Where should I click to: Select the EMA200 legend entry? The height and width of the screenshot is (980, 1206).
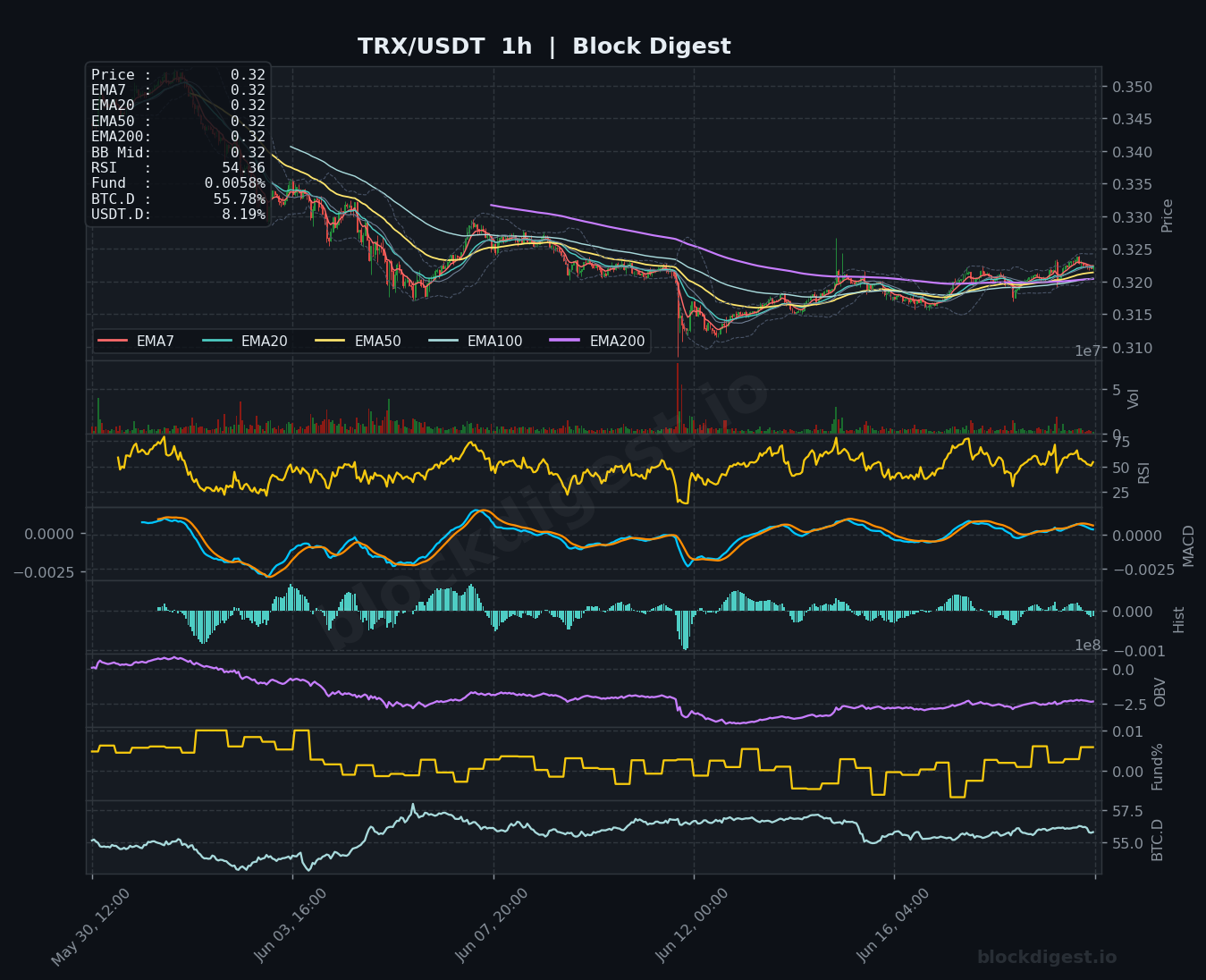tap(598, 342)
